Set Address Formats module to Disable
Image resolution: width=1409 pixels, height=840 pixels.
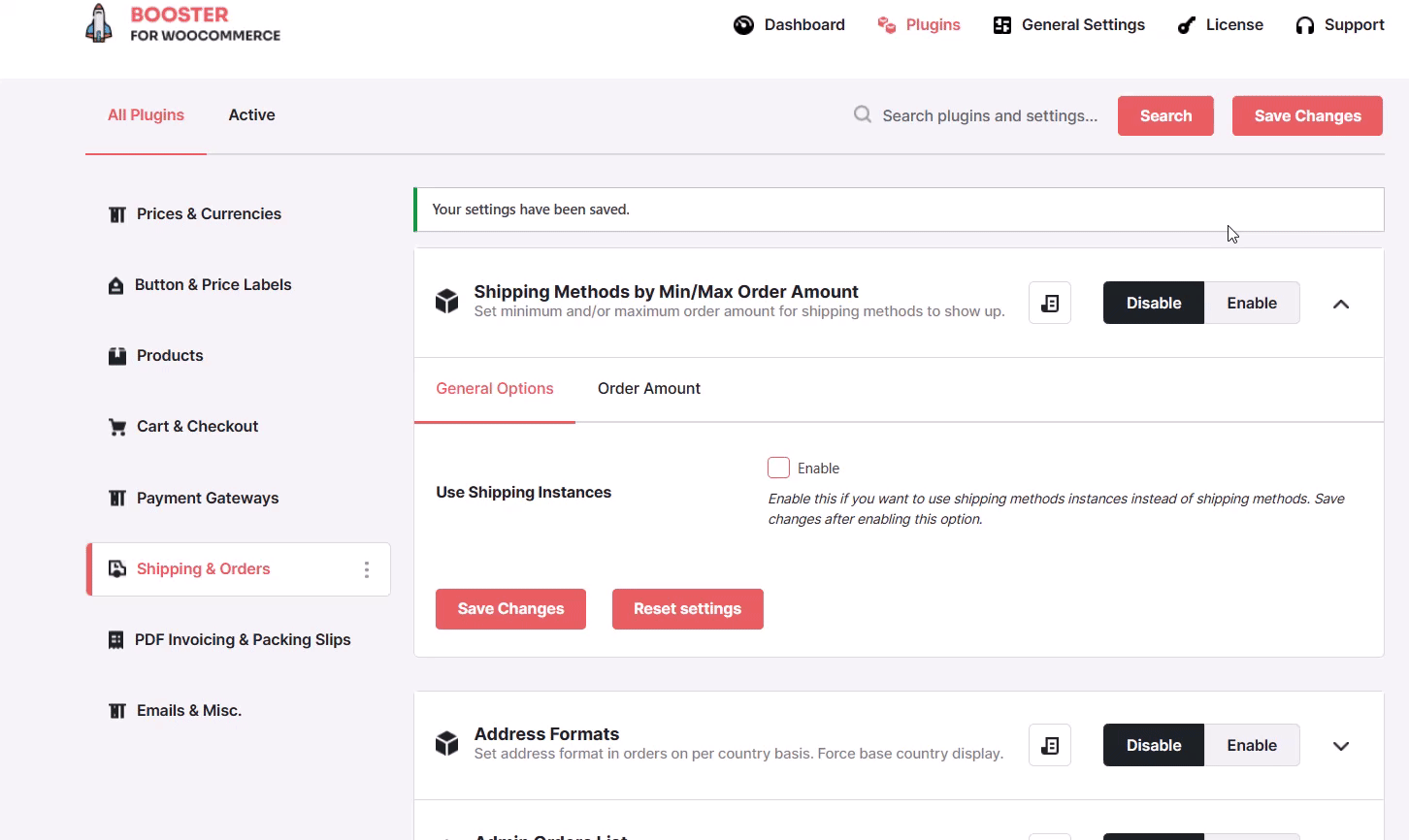point(1154,745)
